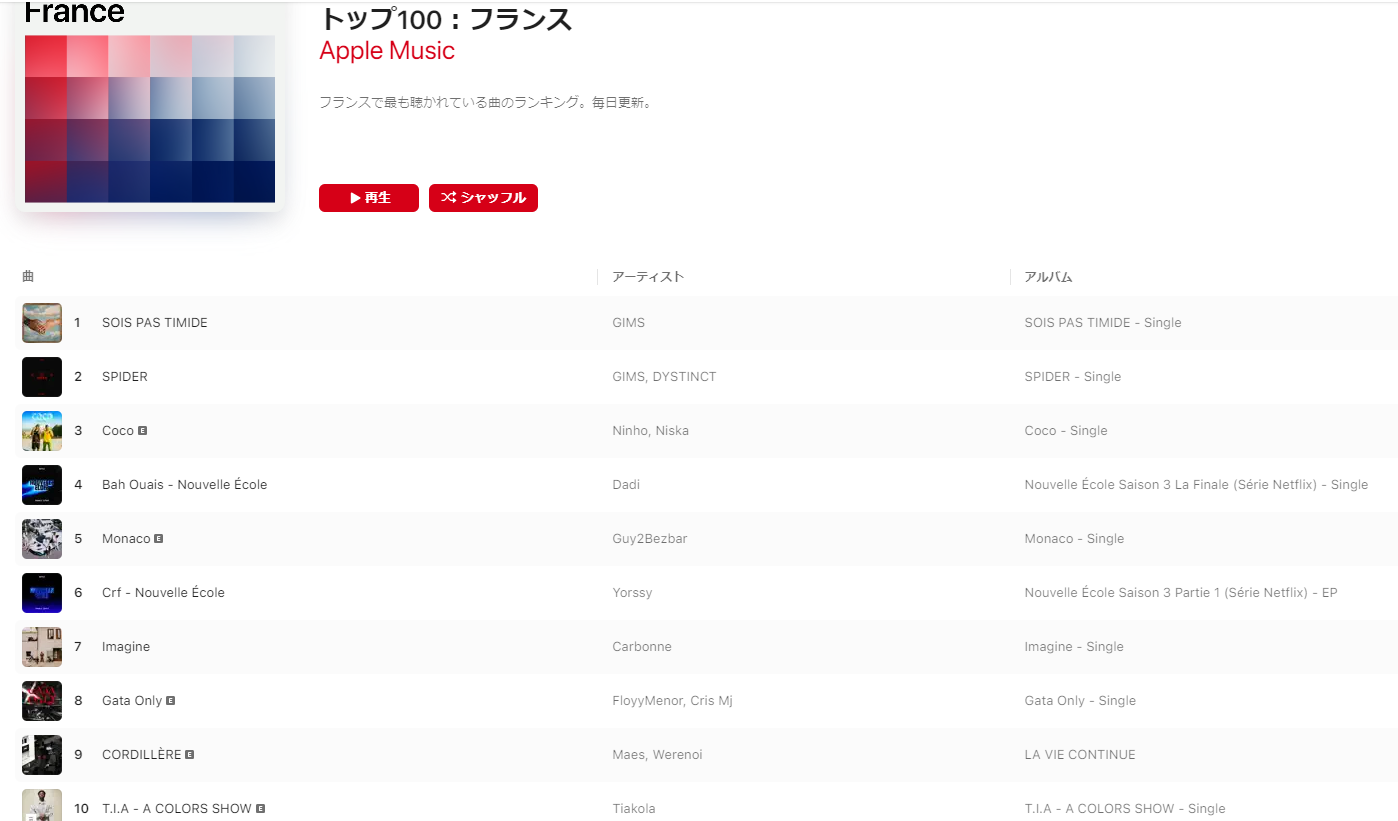Select song title CORDILLÈRE

(x=142, y=755)
